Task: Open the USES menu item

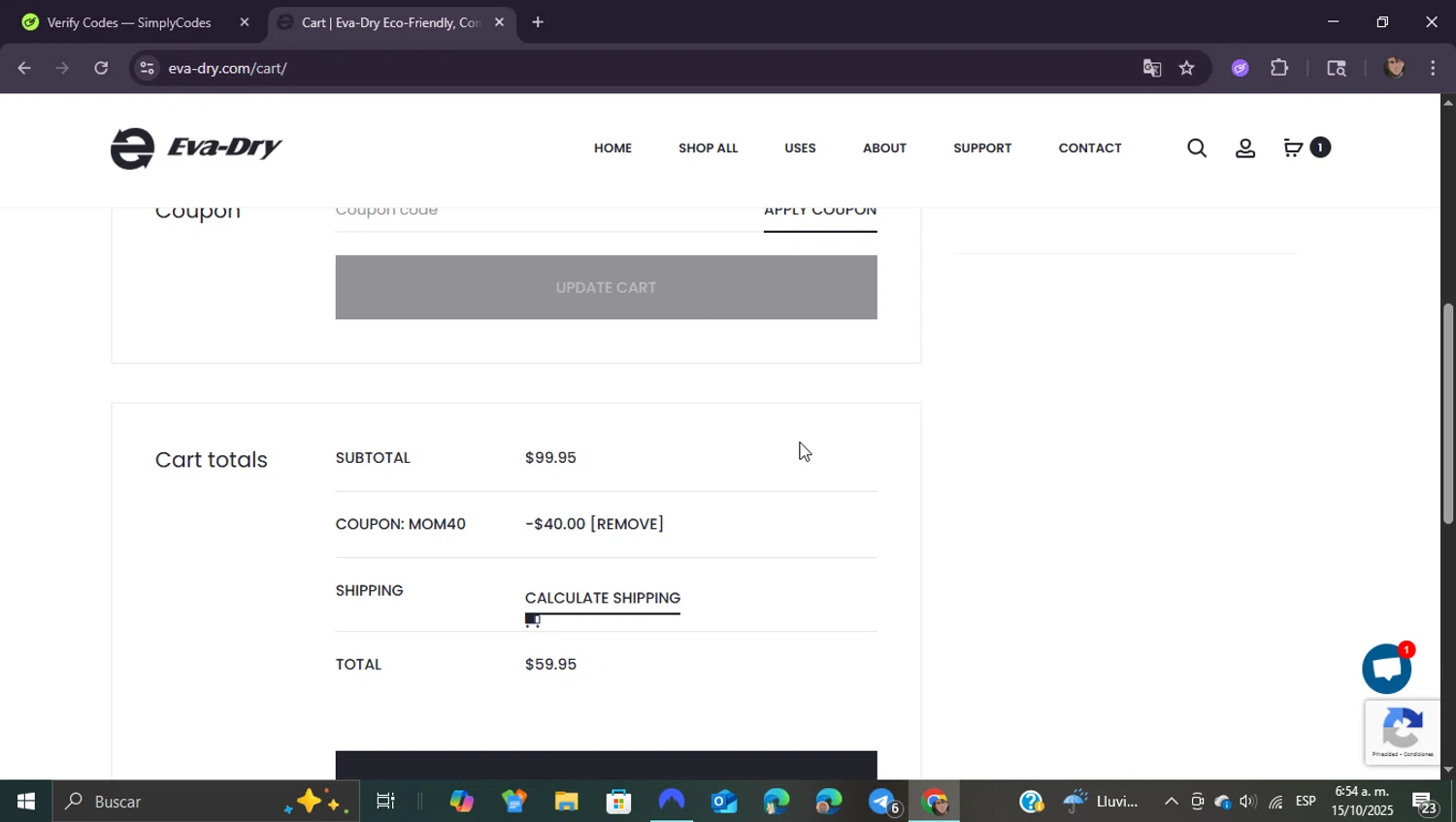Action: coord(800,148)
